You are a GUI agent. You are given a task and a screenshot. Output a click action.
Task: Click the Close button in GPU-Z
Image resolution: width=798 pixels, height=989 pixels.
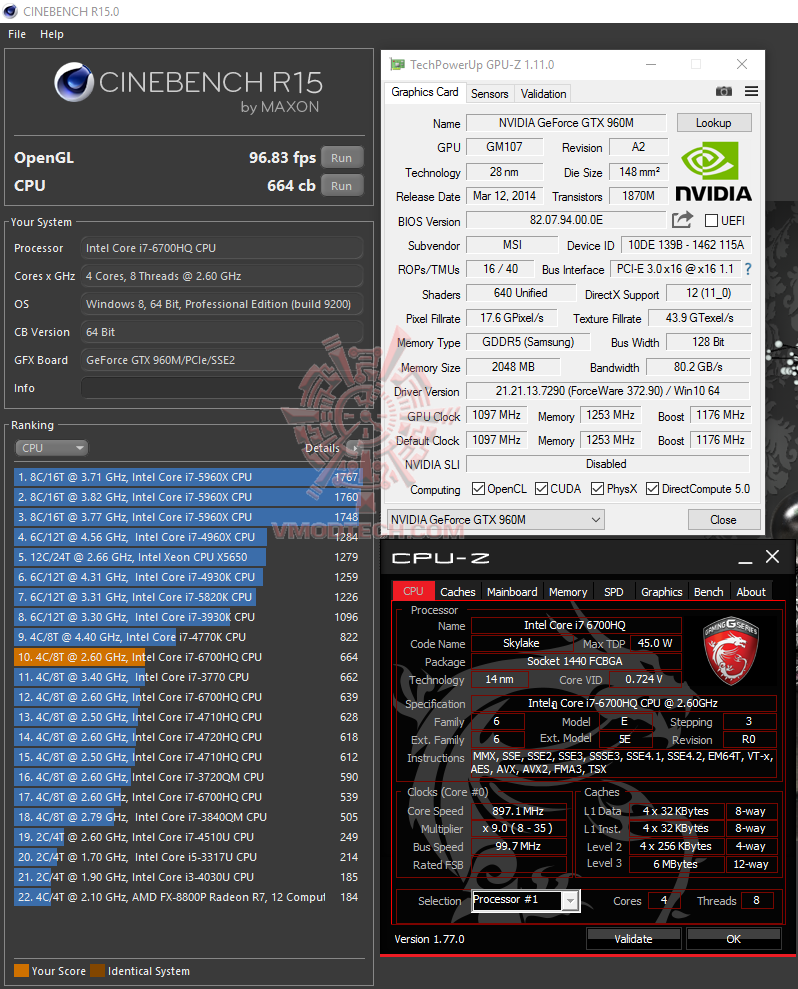723,520
